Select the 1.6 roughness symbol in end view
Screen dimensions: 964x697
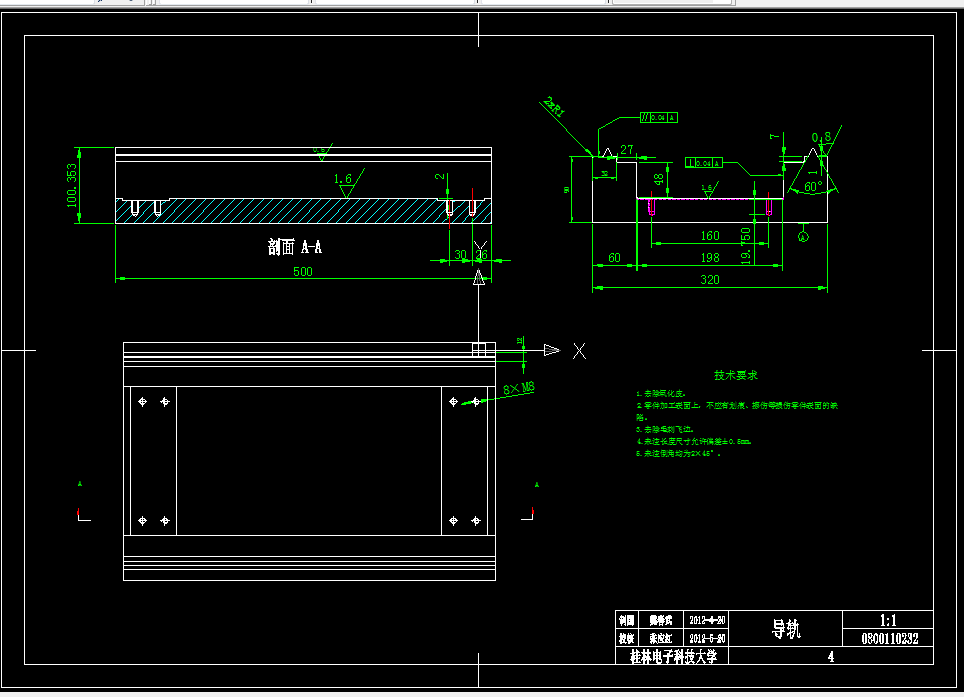708,190
